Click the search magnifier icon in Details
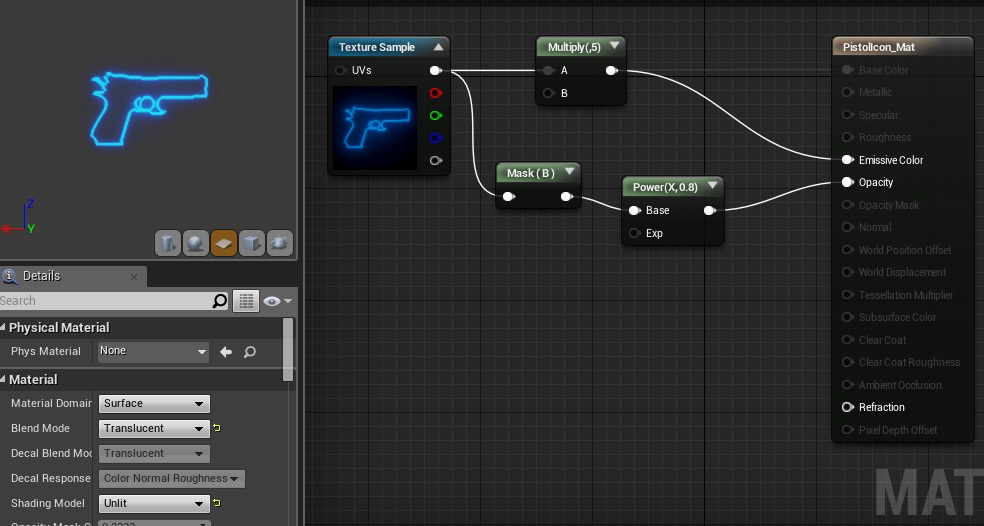This screenshot has width=984, height=526. tap(220, 301)
